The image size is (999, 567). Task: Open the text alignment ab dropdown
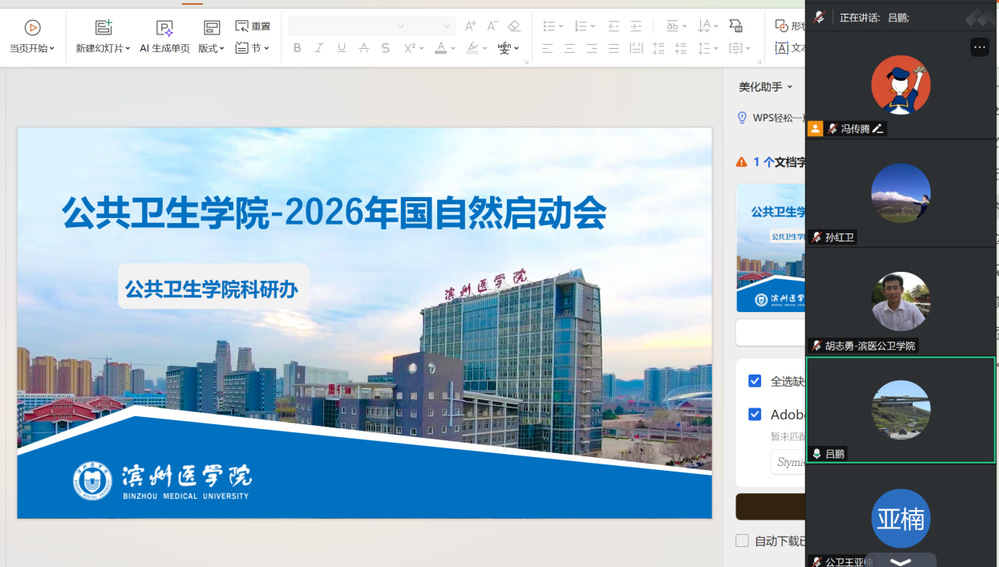677,26
